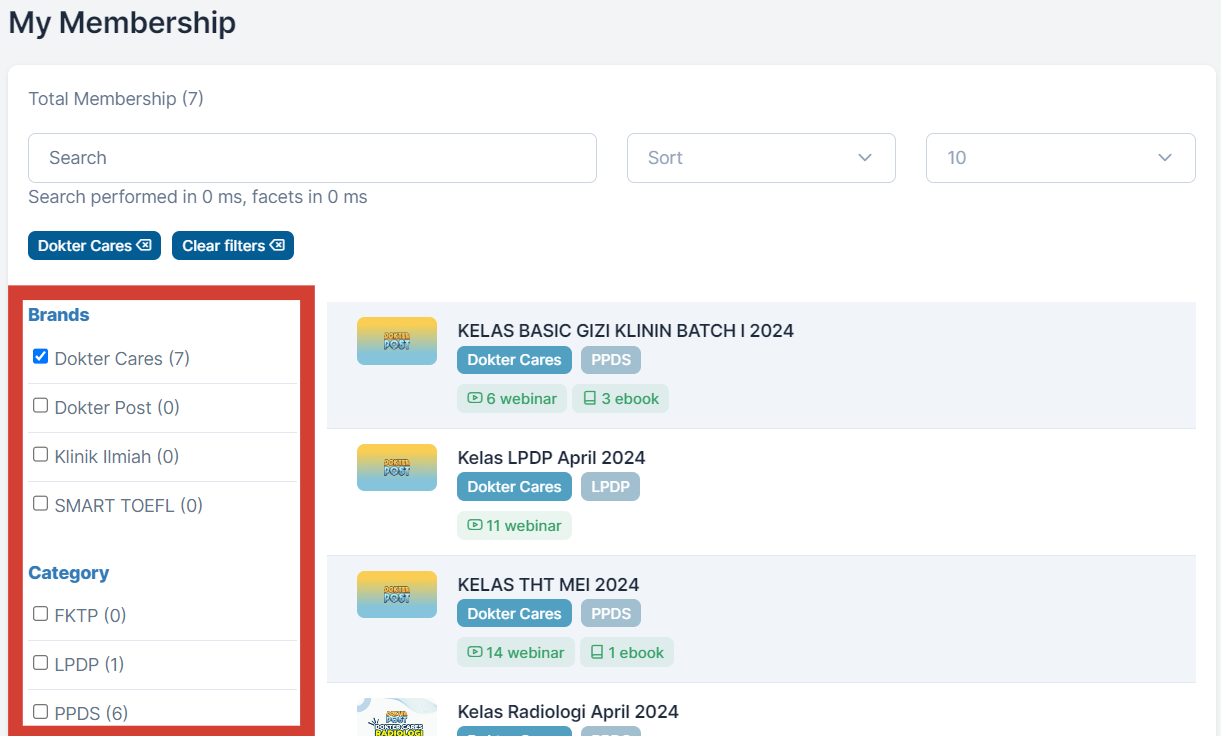Open Kelas Radiologi April 2024 membership
This screenshot has height=736, width=1221.
click(x=568, y=712)
